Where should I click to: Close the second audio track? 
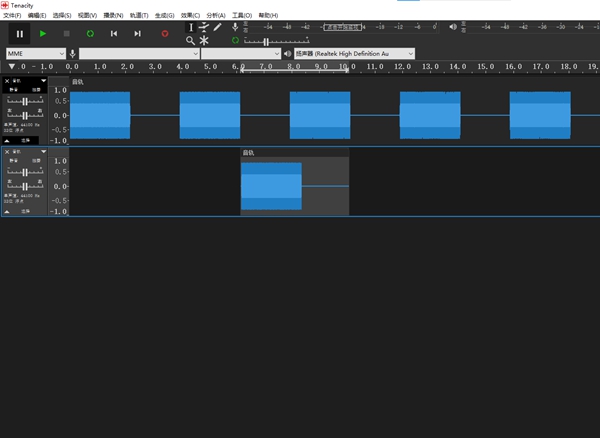pos(7,152)
